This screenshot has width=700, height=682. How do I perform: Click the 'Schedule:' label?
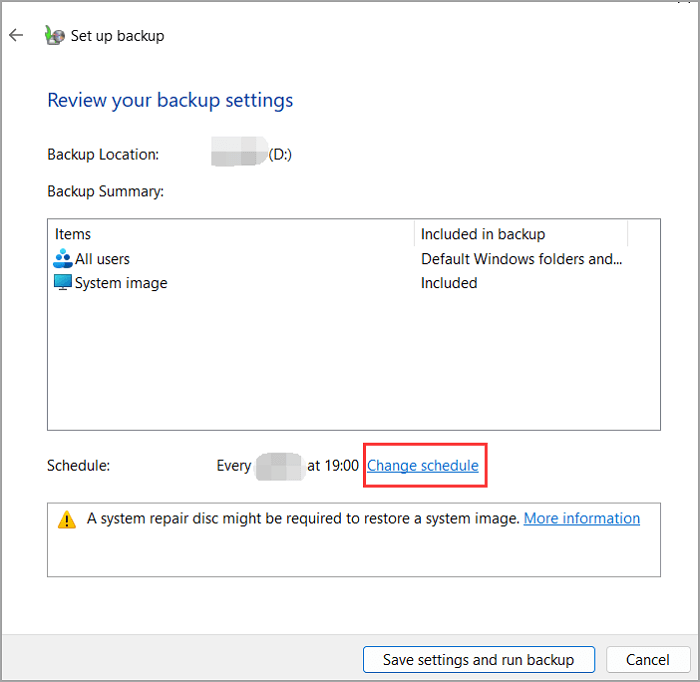79,466
